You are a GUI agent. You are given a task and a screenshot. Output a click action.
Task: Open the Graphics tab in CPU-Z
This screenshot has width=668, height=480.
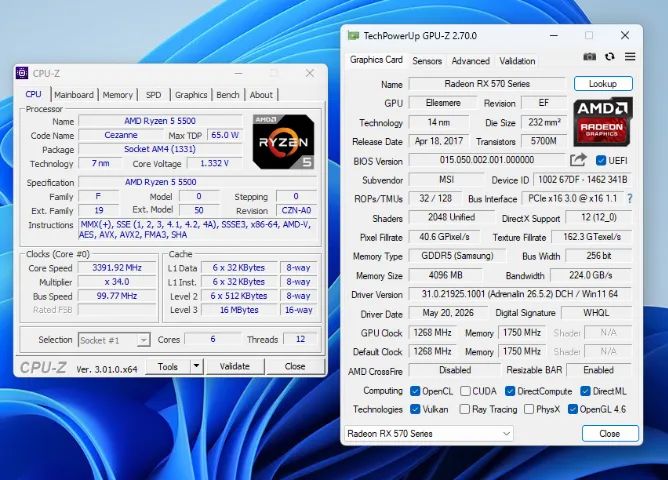pyautogui.click(x=191, y=95)
